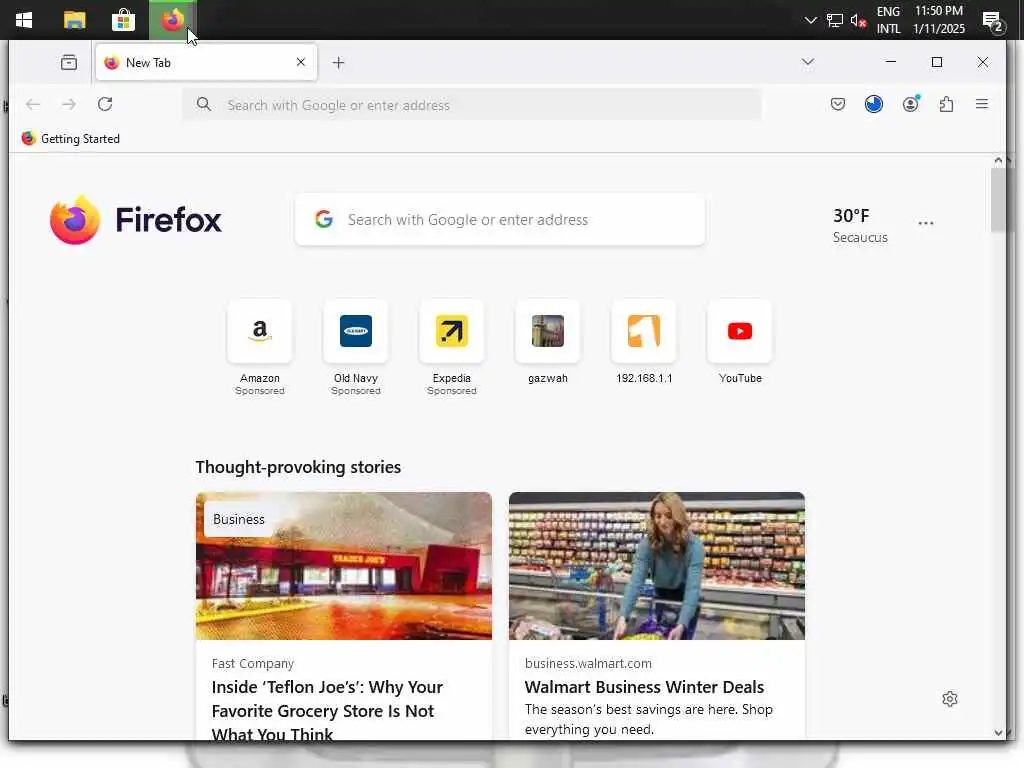This screenshot has width=1024, height=768.
Task: Open a new tab with plus button
Action: point(338,63)
